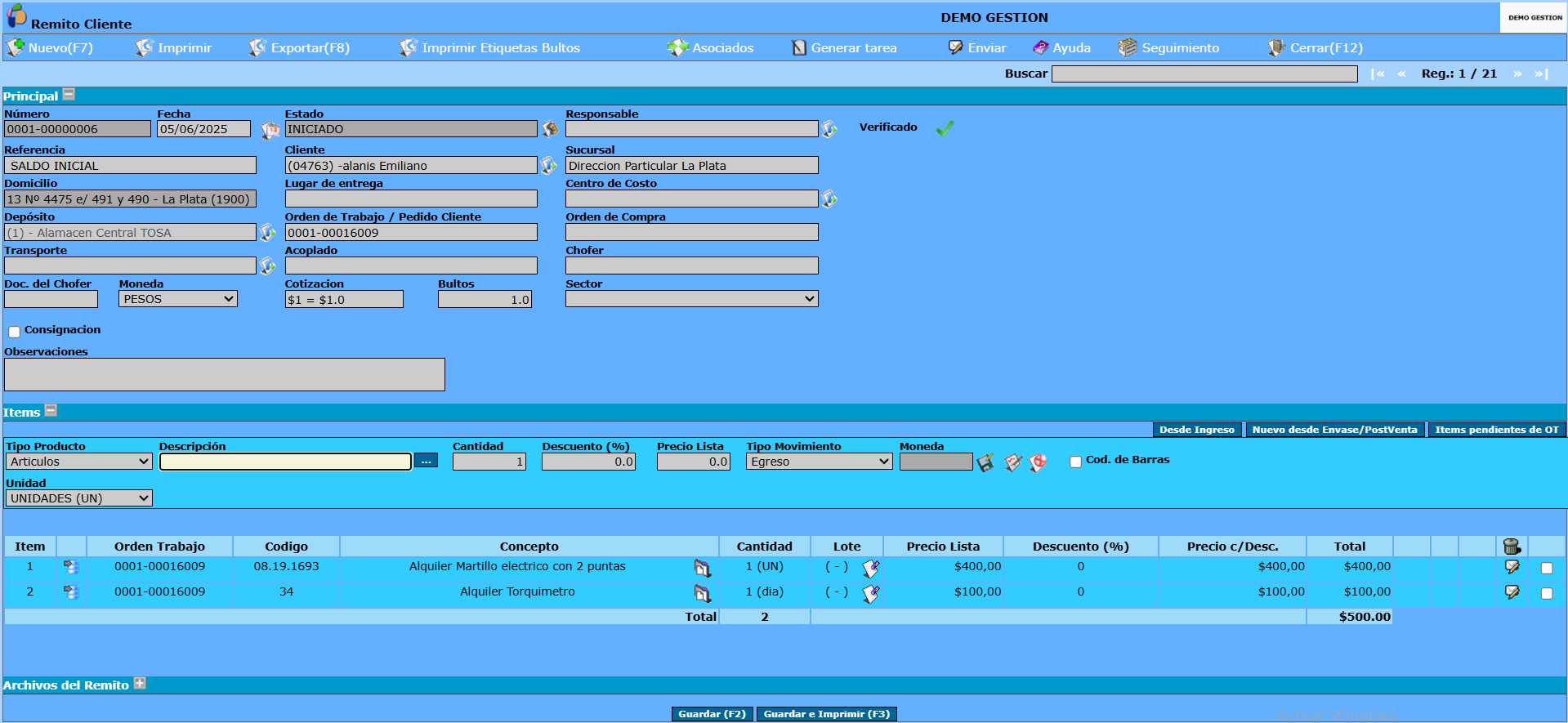Open Seguimiento tracking
Screen dimensions: 1568x723
point(1168,48)
